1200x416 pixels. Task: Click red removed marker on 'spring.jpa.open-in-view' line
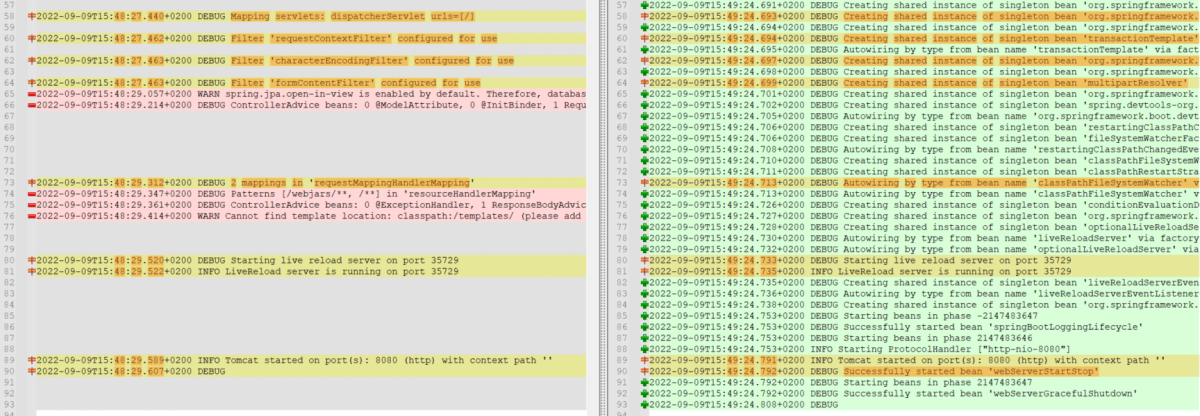click(x=33, y=93)
